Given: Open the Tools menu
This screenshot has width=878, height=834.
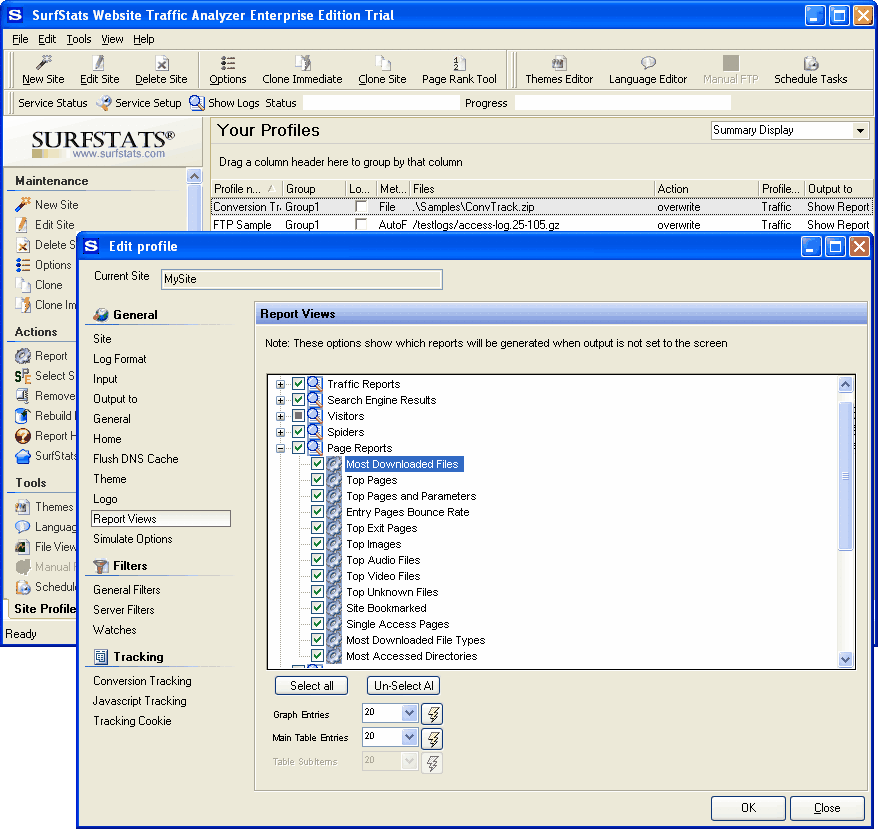Looking at the screenshot, I should (x=79, y=39).
